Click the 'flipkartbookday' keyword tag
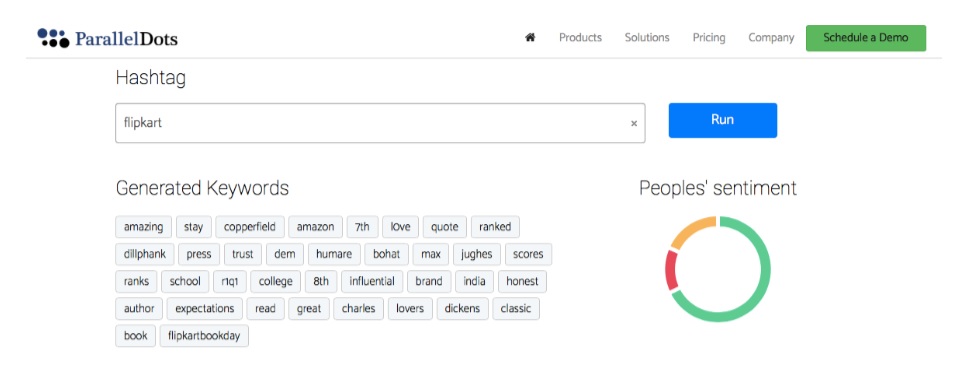This screenshot has height=377, width=979. click(x=204, y=336)
